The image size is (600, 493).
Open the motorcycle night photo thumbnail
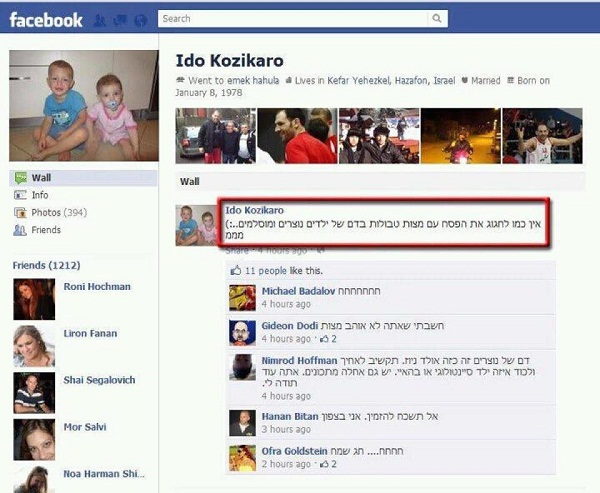point(461,136)
